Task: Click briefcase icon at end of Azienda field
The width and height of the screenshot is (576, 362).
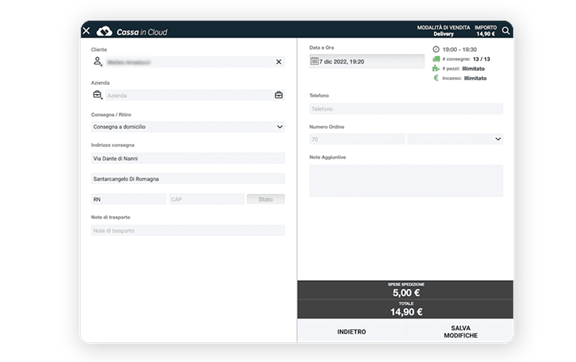Action: tap(279, 95)
